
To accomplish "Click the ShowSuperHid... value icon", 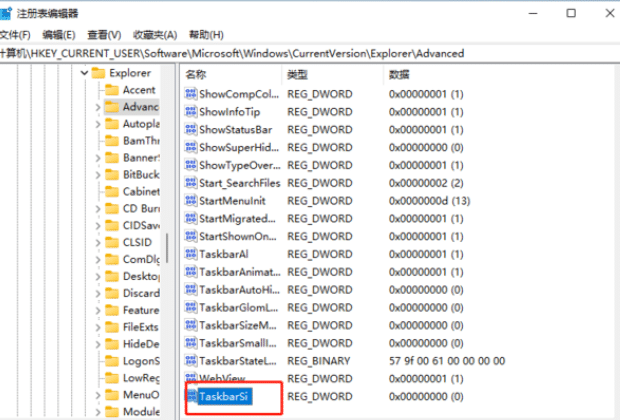I will [x=191, y=147].
